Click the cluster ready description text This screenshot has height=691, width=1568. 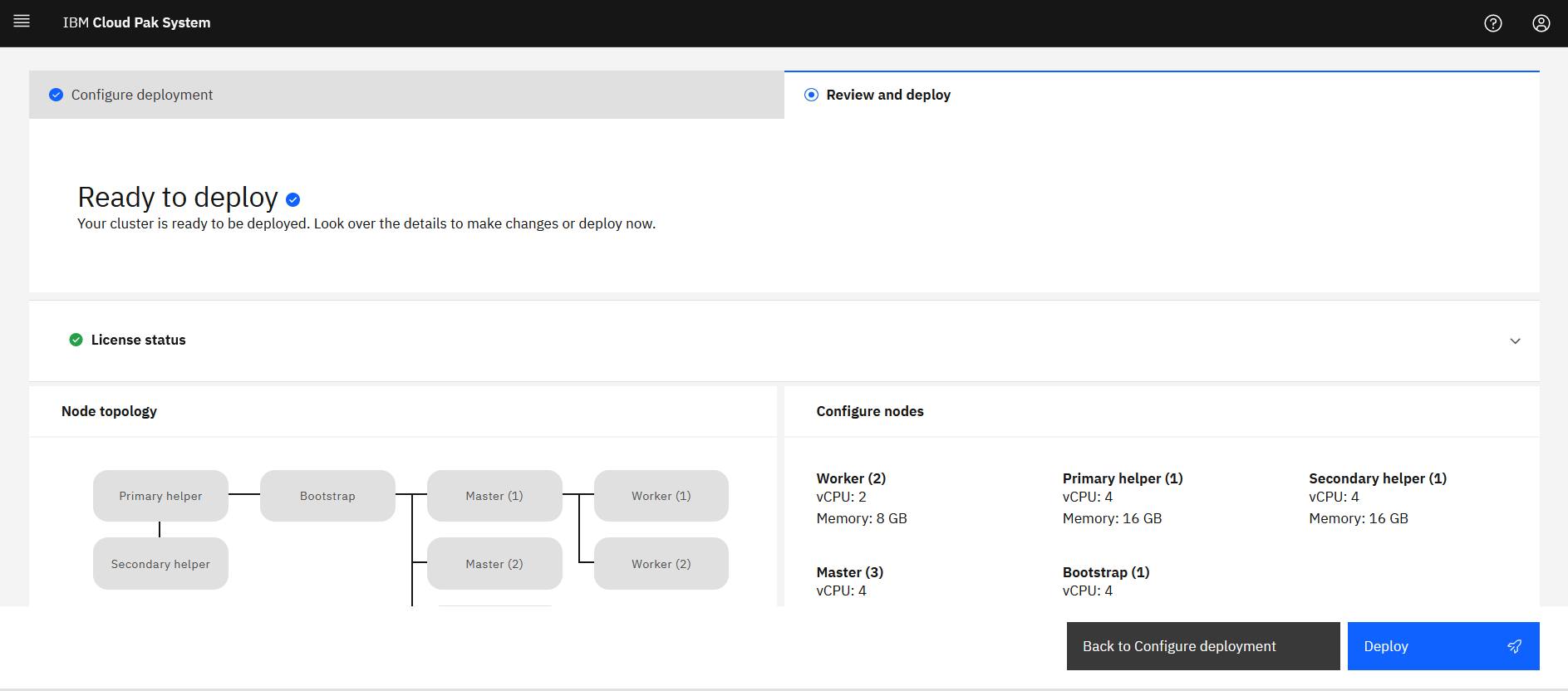366,223
